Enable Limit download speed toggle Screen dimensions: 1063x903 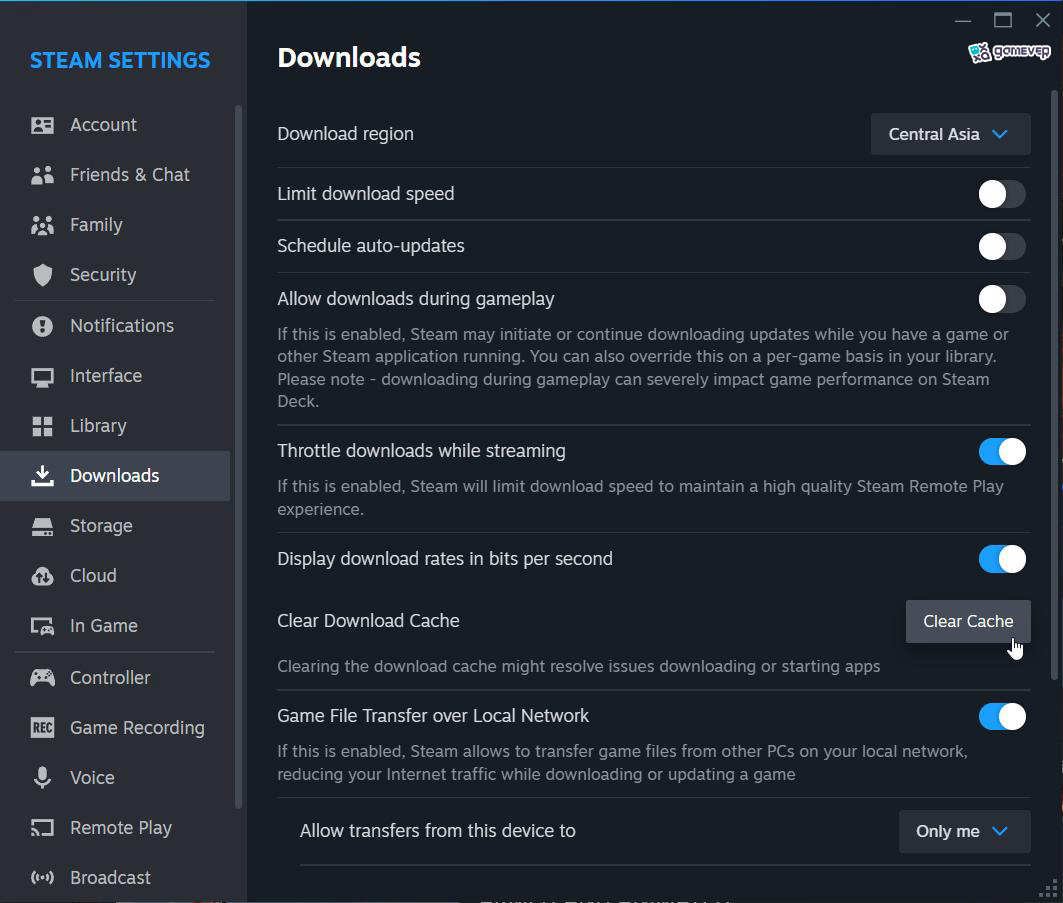[1001, 195]
